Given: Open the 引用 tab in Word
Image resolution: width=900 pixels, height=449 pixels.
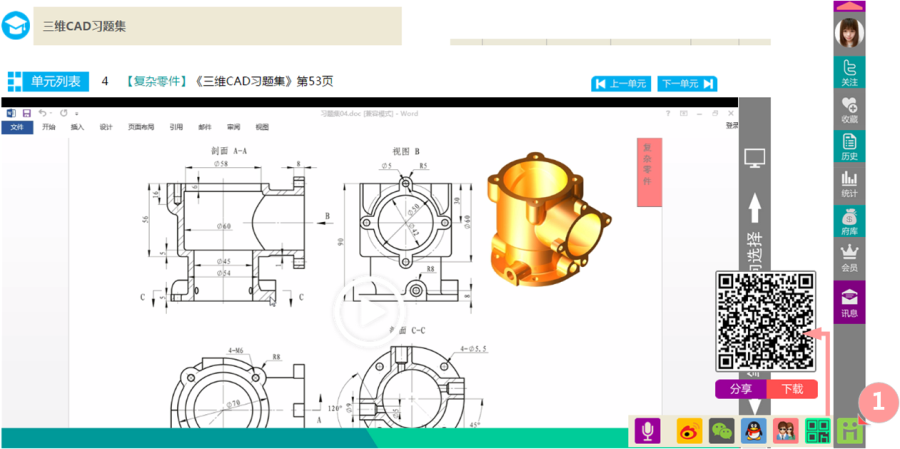Looking at the screenshot, I should pyautogui.click(x=176, y=127).
